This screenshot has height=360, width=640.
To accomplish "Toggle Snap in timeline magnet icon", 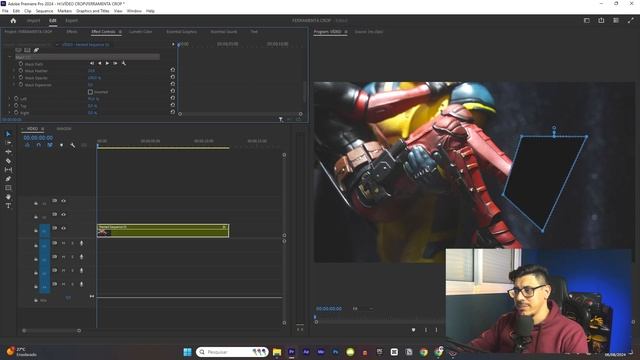I will point(39,145).
